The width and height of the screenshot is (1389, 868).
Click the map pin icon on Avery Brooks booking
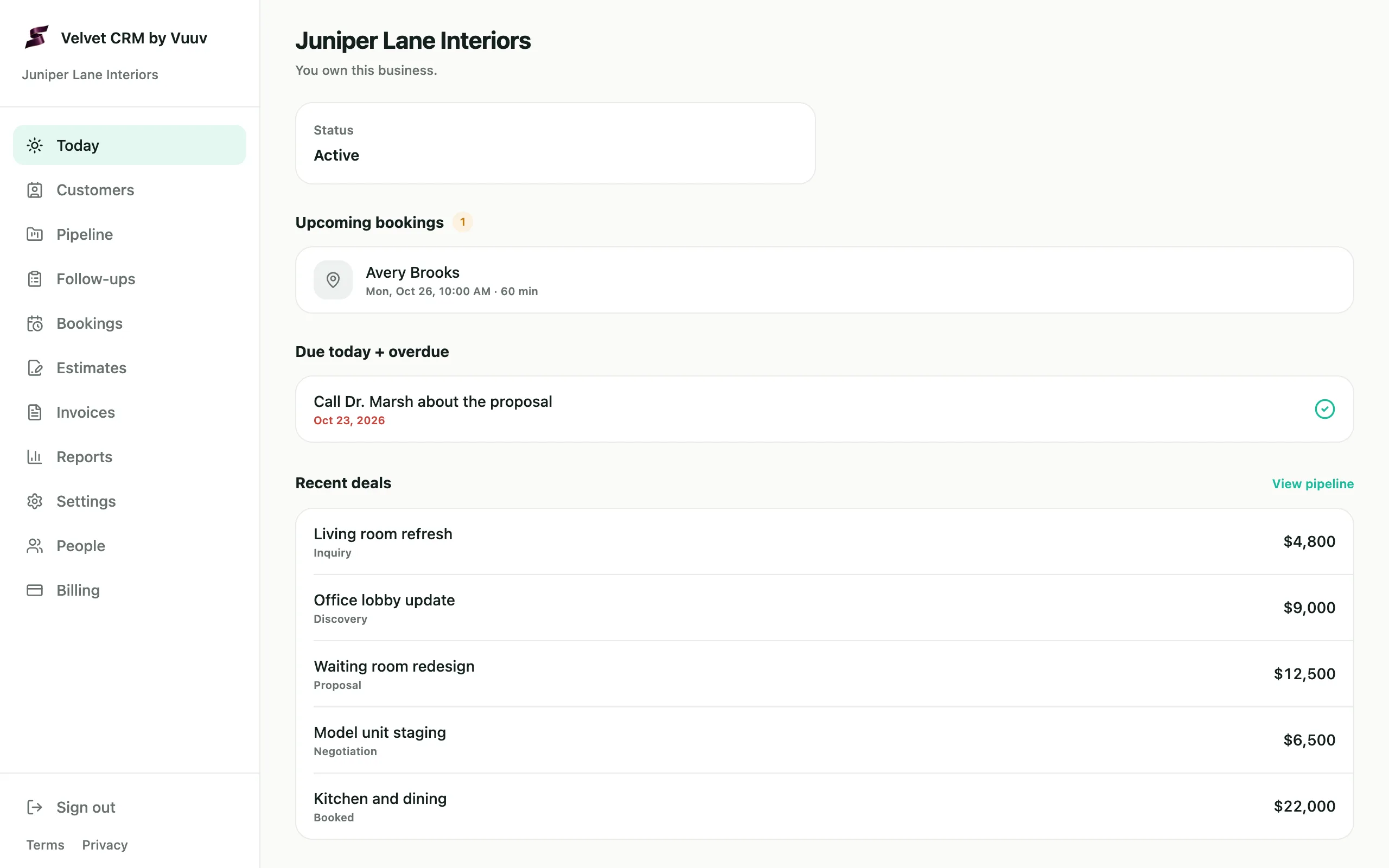(x=333, y=280)
